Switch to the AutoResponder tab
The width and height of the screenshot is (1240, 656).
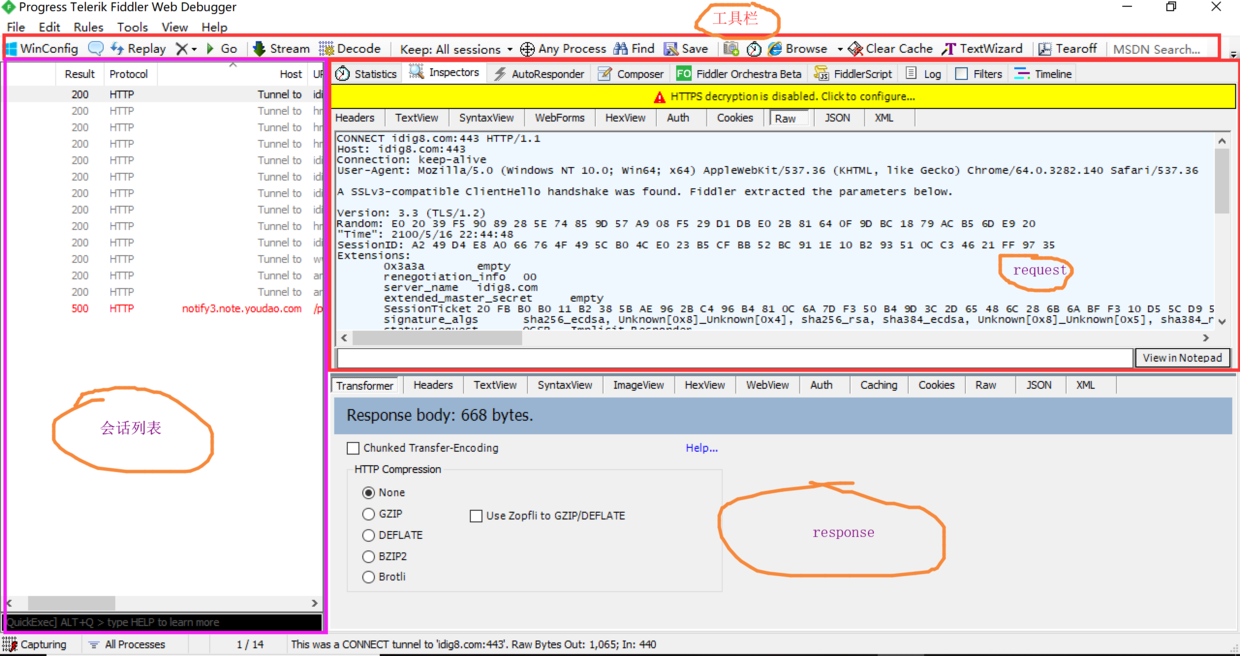538,74
